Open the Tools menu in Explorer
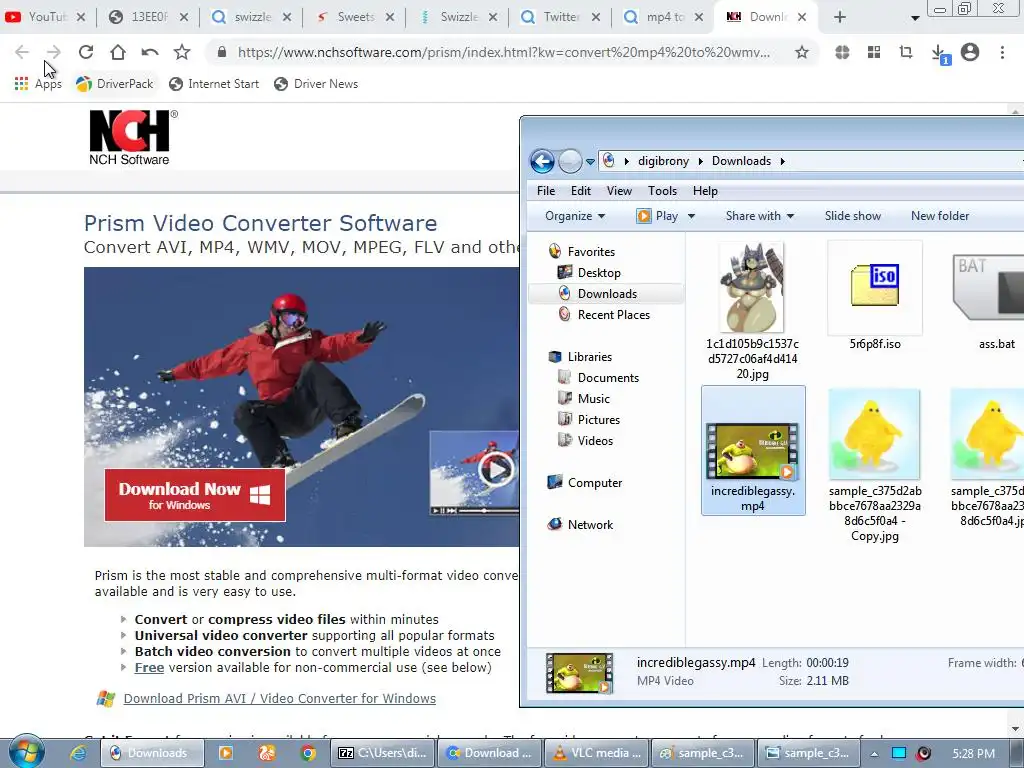This screenshot has width=1024, height=768. pos(662,191)
